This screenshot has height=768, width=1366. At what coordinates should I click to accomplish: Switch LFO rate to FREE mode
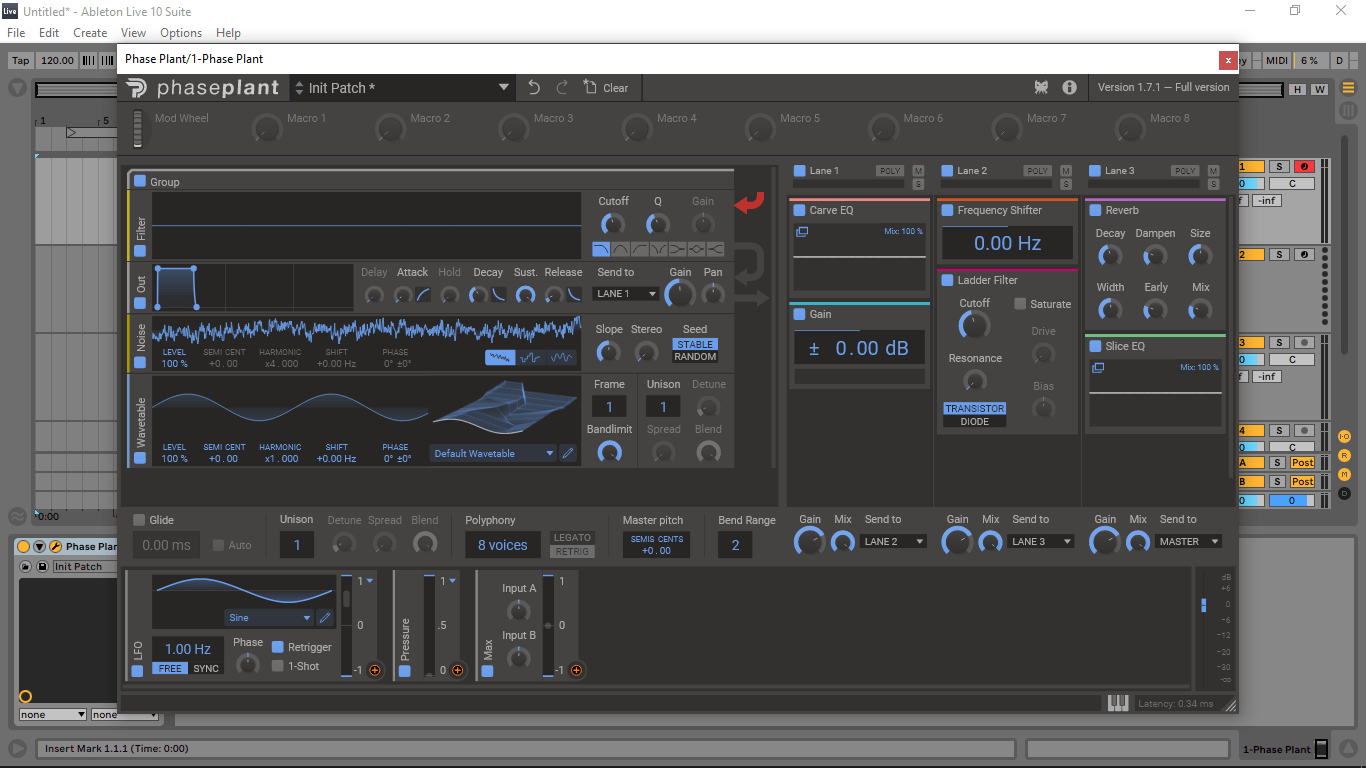171,669
